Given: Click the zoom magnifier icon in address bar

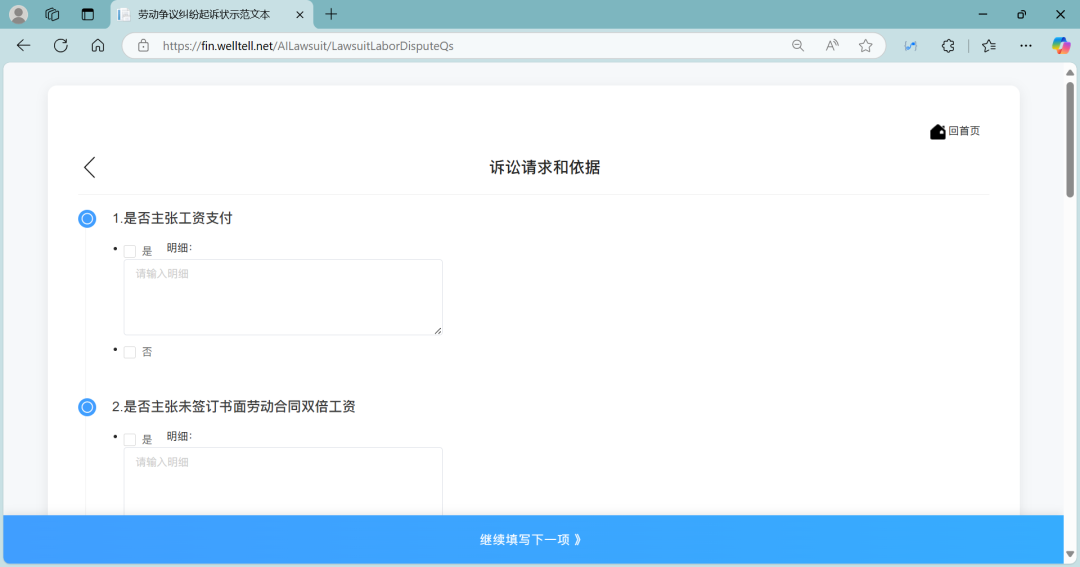Looking at the screenshot, I should [x=798, y=45].
